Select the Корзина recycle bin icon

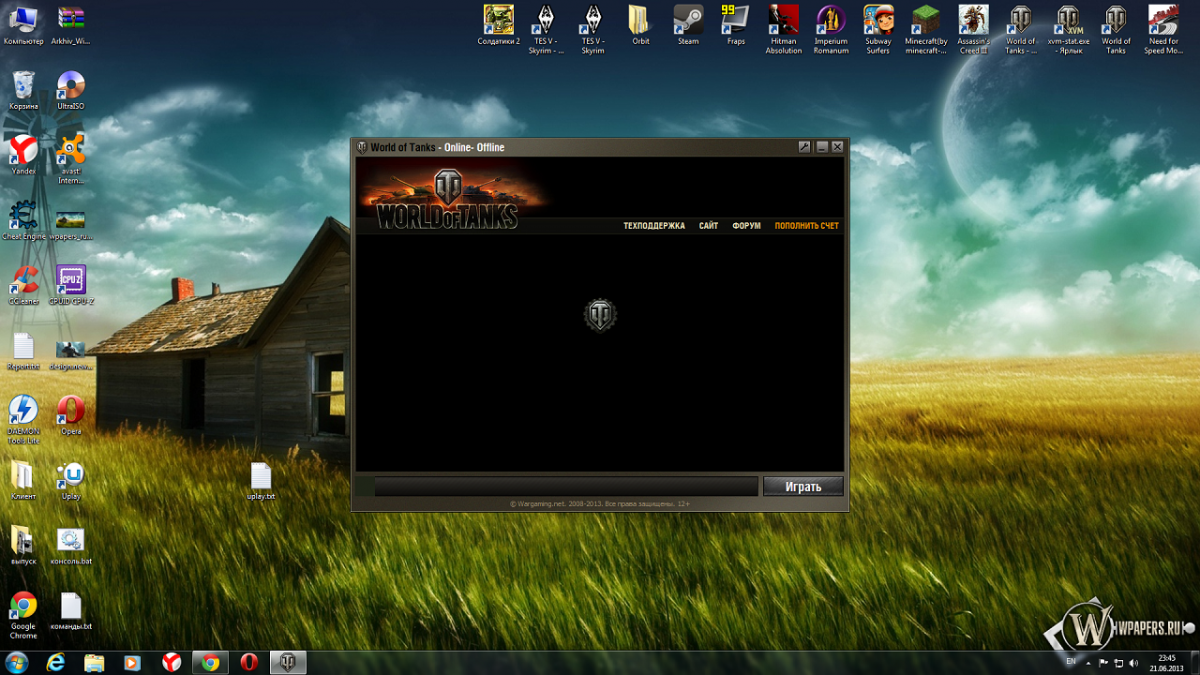(23, 90)
